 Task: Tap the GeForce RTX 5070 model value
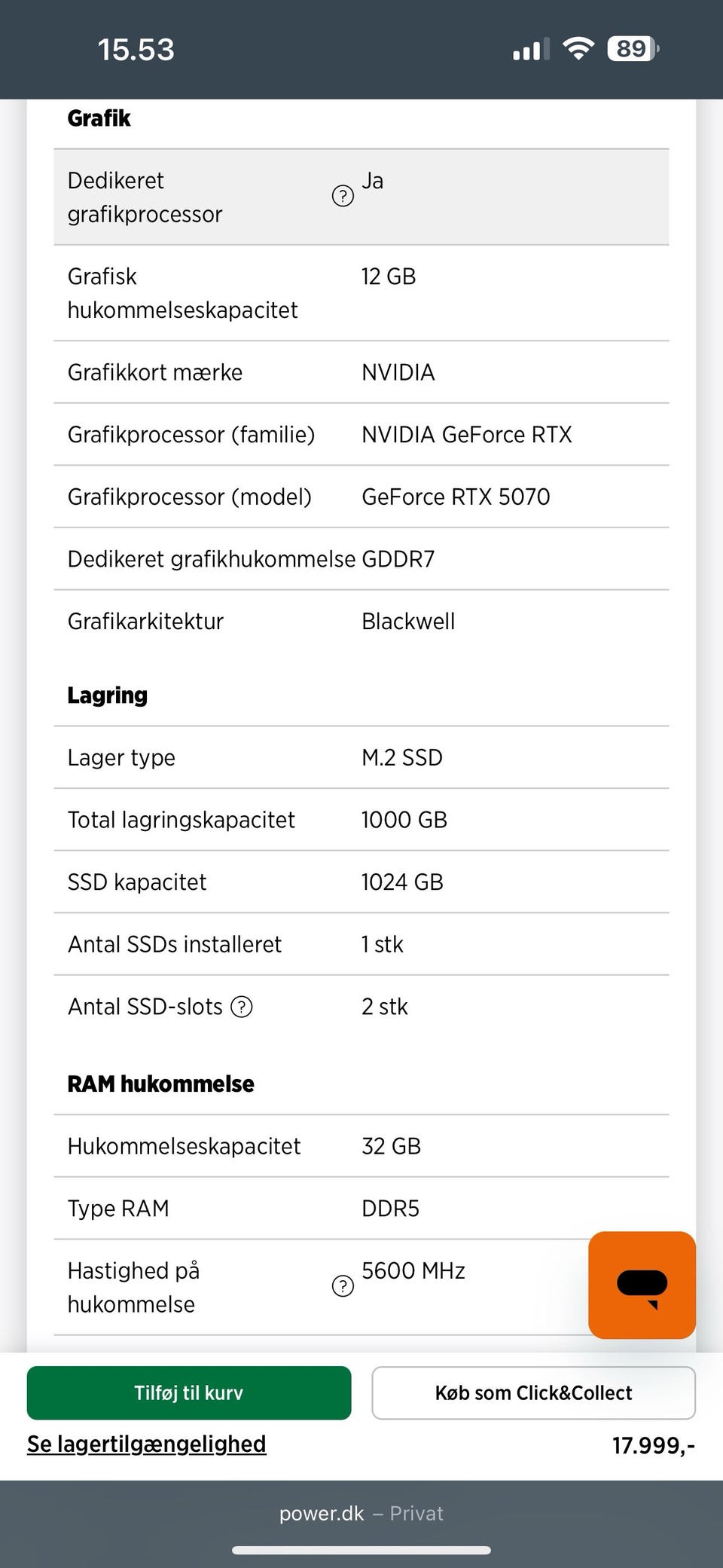[x=456, y=497]
